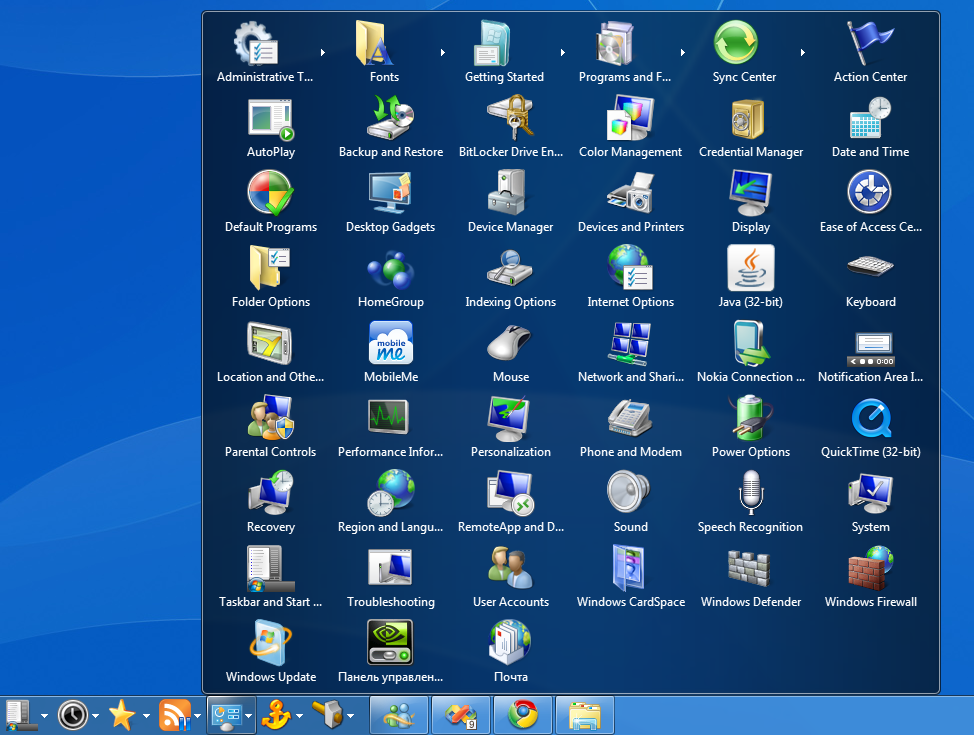Open System icon

pos(870,493)
